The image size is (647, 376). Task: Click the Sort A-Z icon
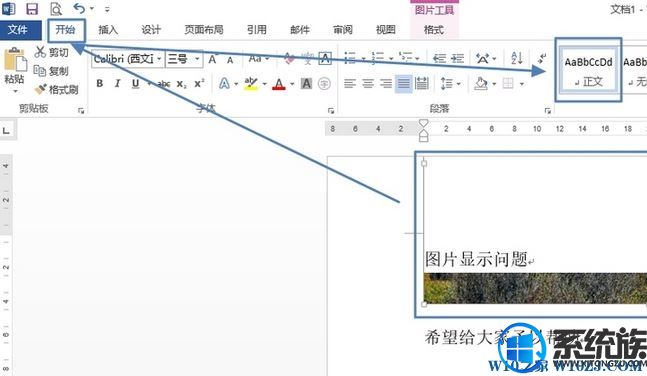516,58
